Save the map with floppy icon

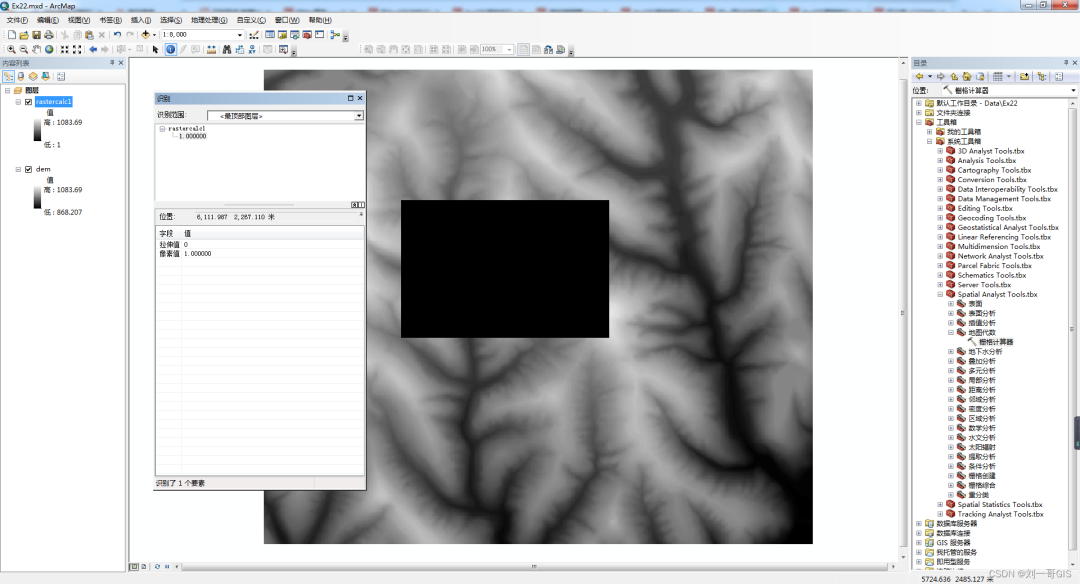point(37,34)
